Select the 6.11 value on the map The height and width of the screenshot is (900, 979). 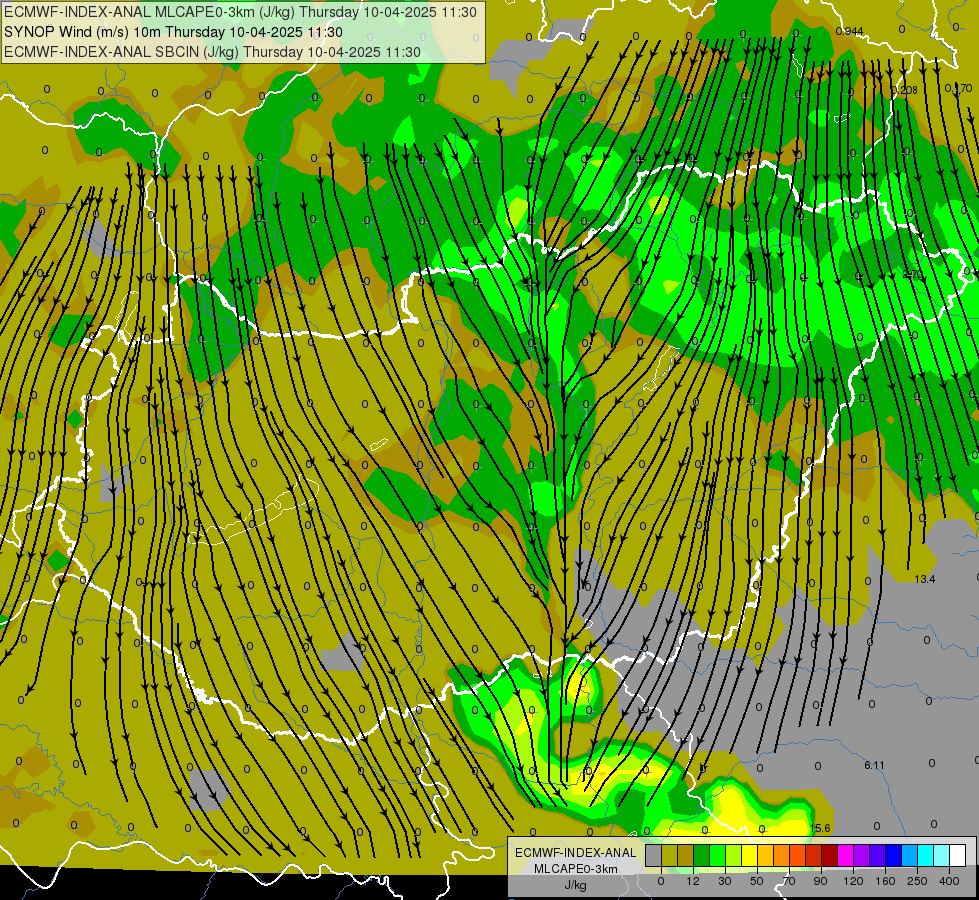(x=875, y=765)
